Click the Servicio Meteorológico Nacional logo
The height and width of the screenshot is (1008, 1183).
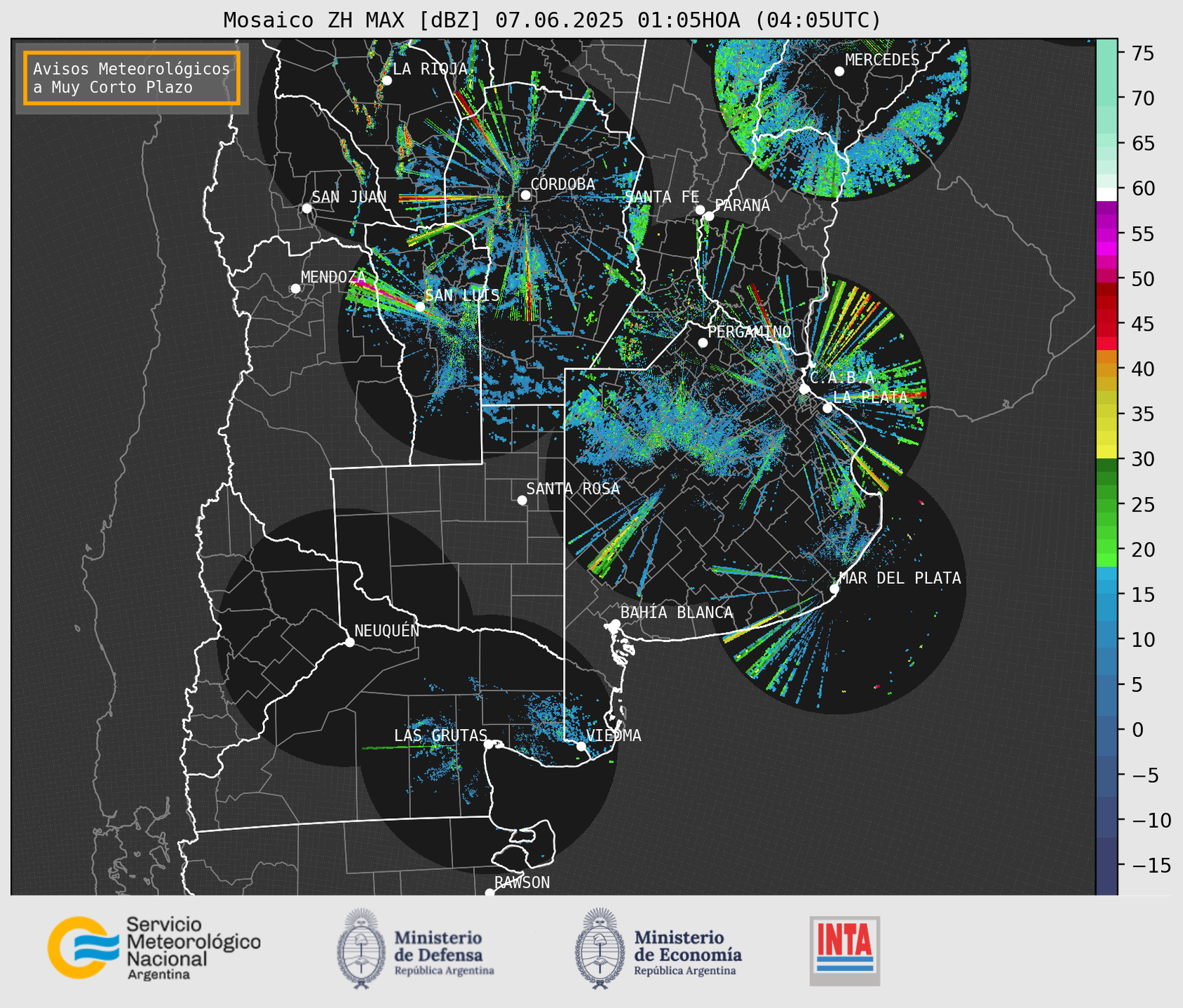click(154, 948)
